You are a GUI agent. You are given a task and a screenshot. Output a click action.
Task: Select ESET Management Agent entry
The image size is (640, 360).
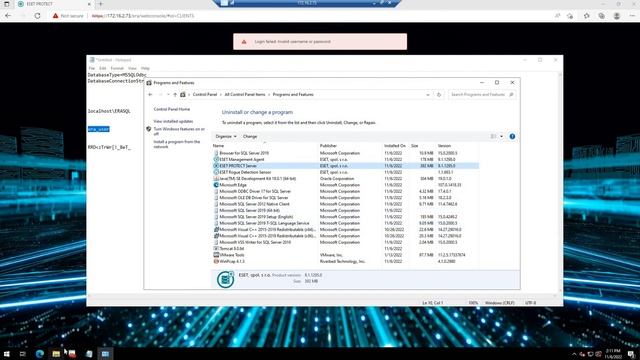coord(345,160)
